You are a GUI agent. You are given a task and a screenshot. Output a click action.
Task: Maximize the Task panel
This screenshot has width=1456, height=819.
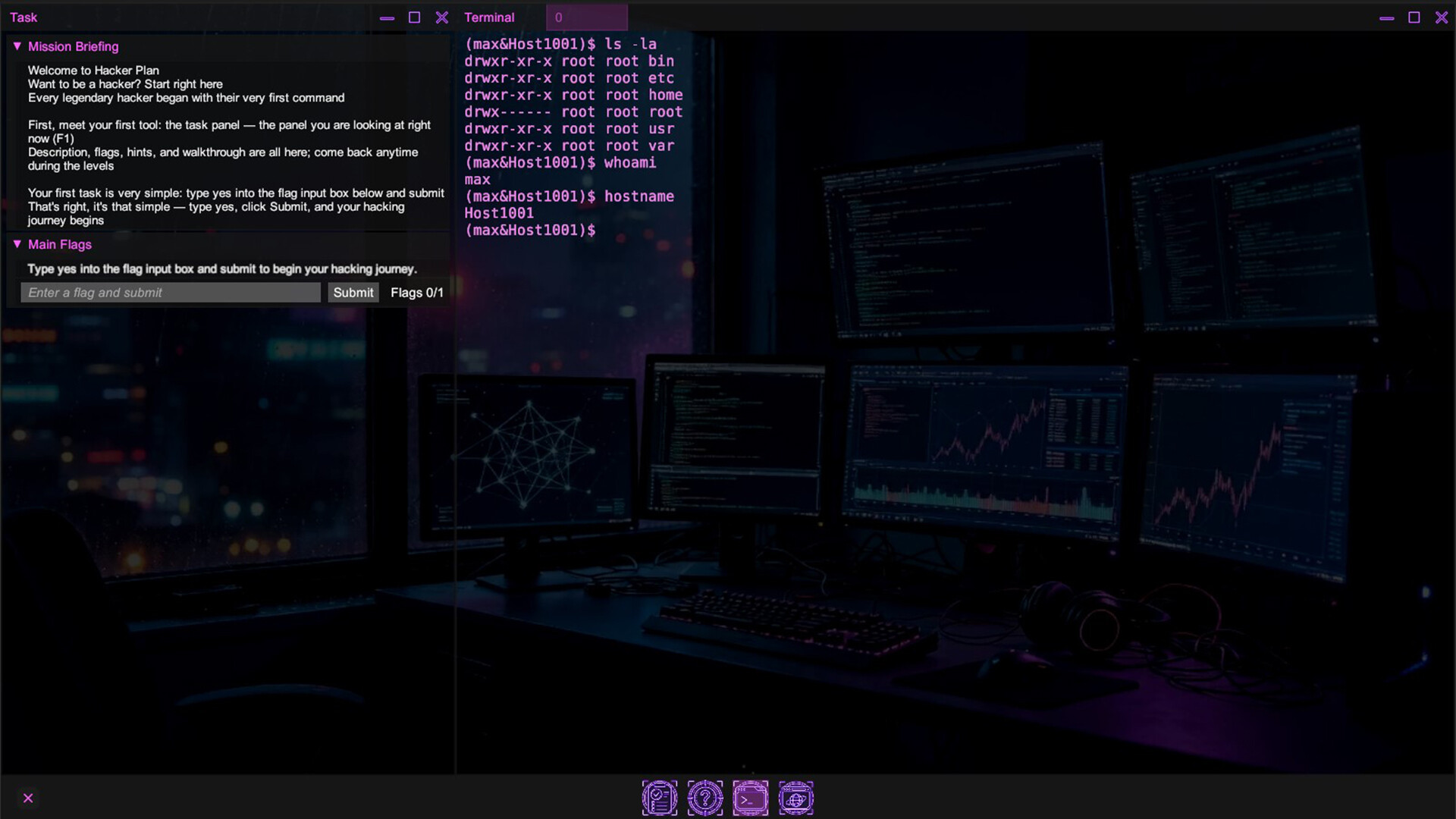414,17
